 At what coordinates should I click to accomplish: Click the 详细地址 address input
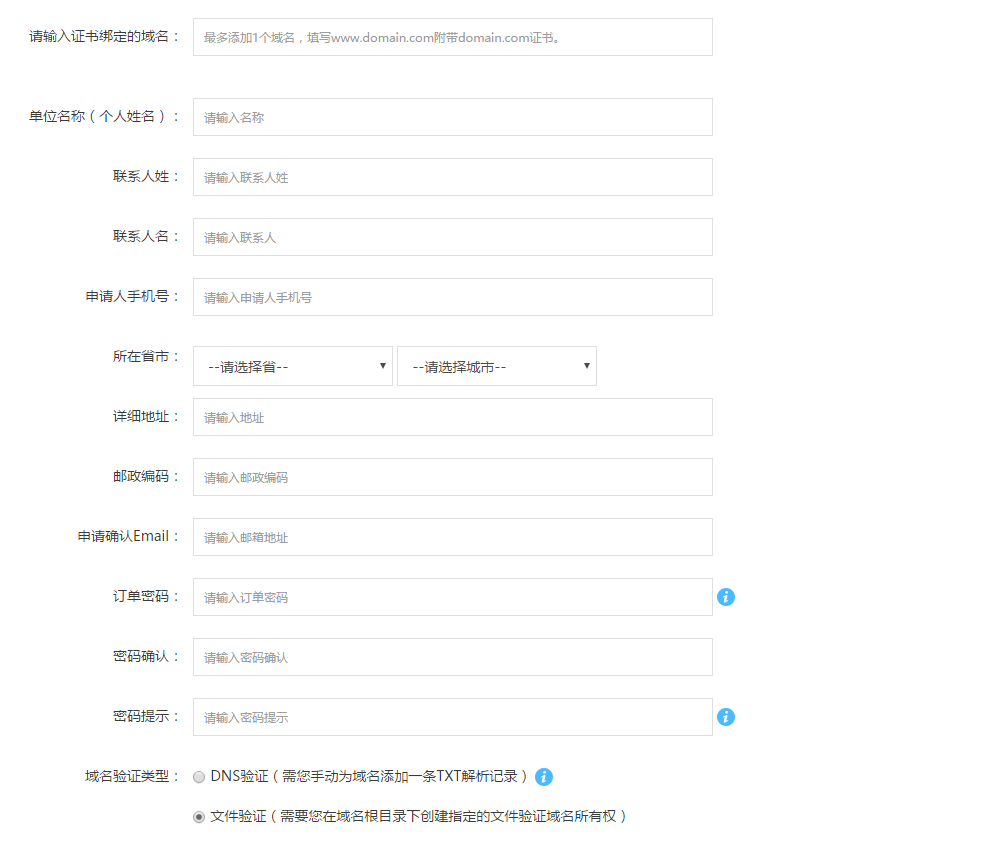click(453, 417)
